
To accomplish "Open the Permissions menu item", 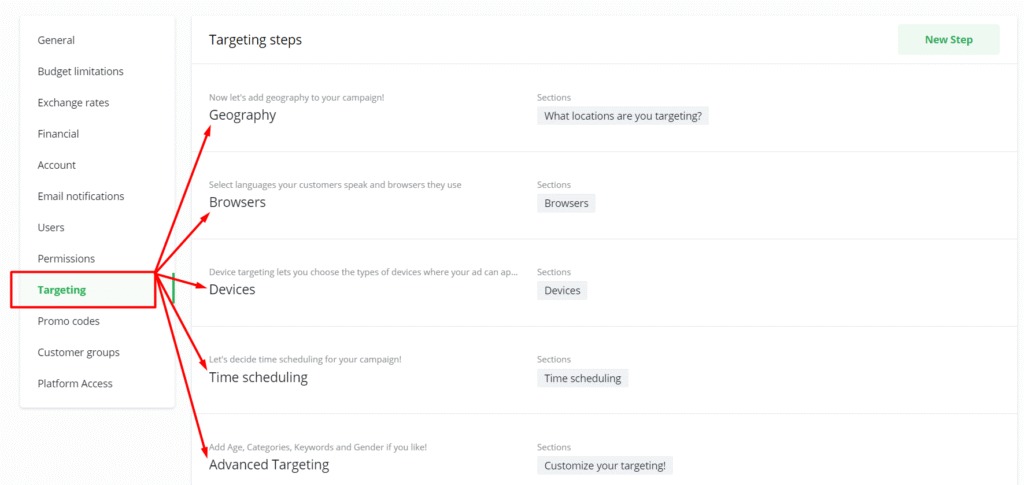I will (x=67, y=259).
